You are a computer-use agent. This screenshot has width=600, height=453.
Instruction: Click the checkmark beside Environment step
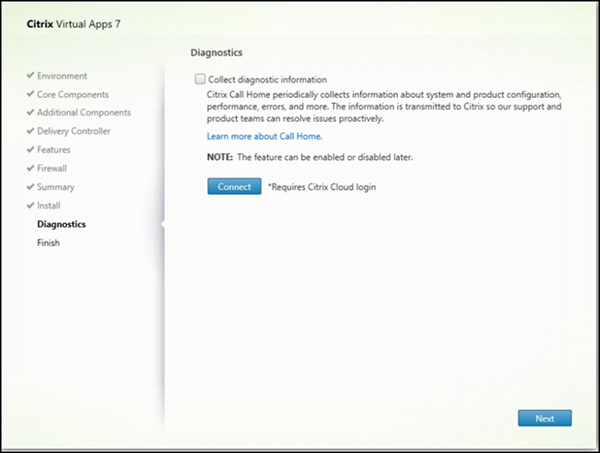[29, 76]
